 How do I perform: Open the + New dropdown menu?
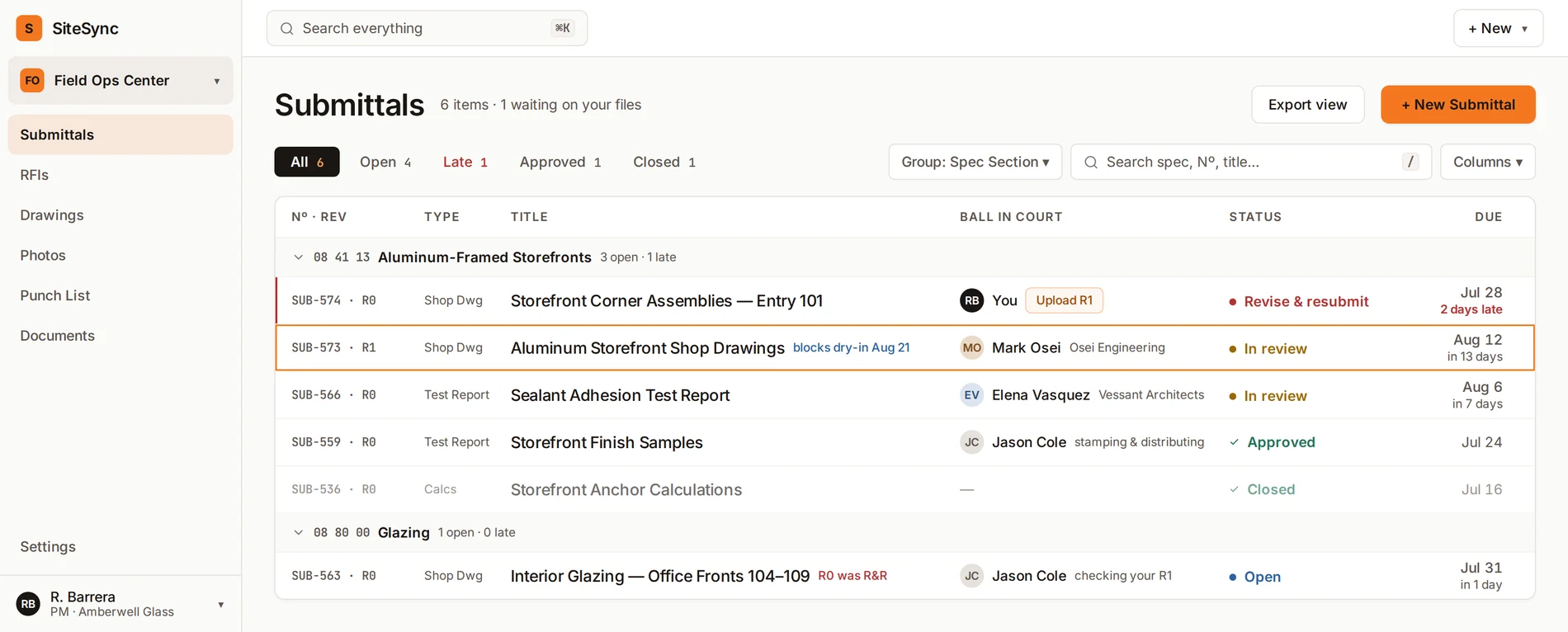tap(1498, 28)
